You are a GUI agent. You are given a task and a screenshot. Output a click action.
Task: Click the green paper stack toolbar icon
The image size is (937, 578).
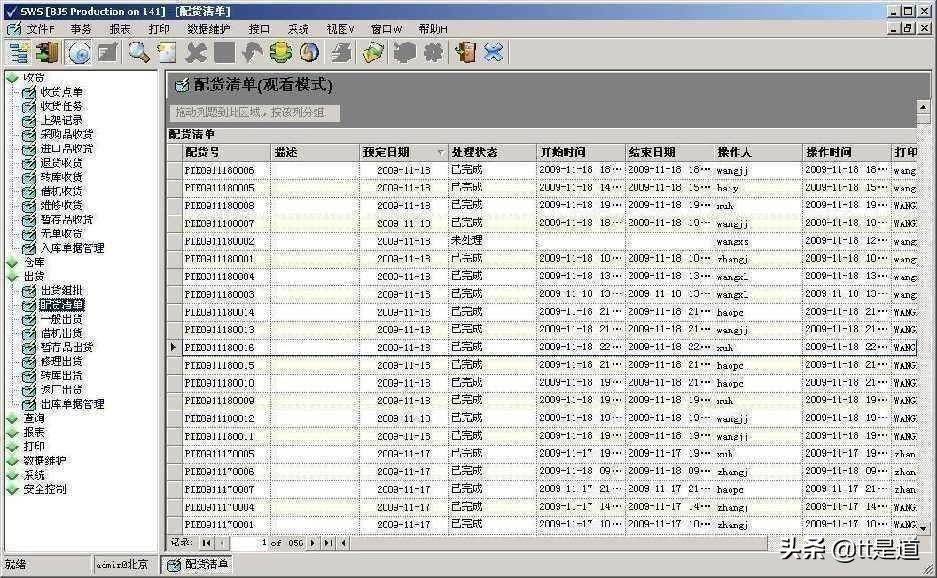tap(373, 53)
